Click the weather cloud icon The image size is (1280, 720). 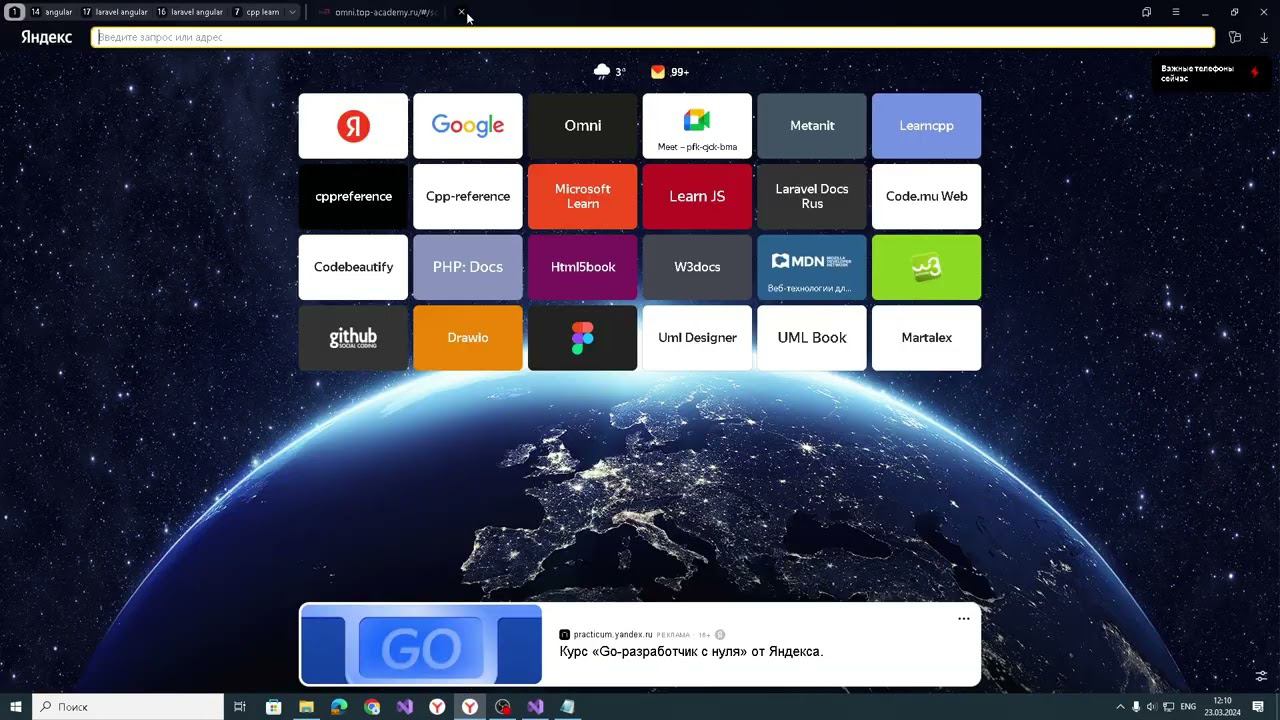[602, 71]
